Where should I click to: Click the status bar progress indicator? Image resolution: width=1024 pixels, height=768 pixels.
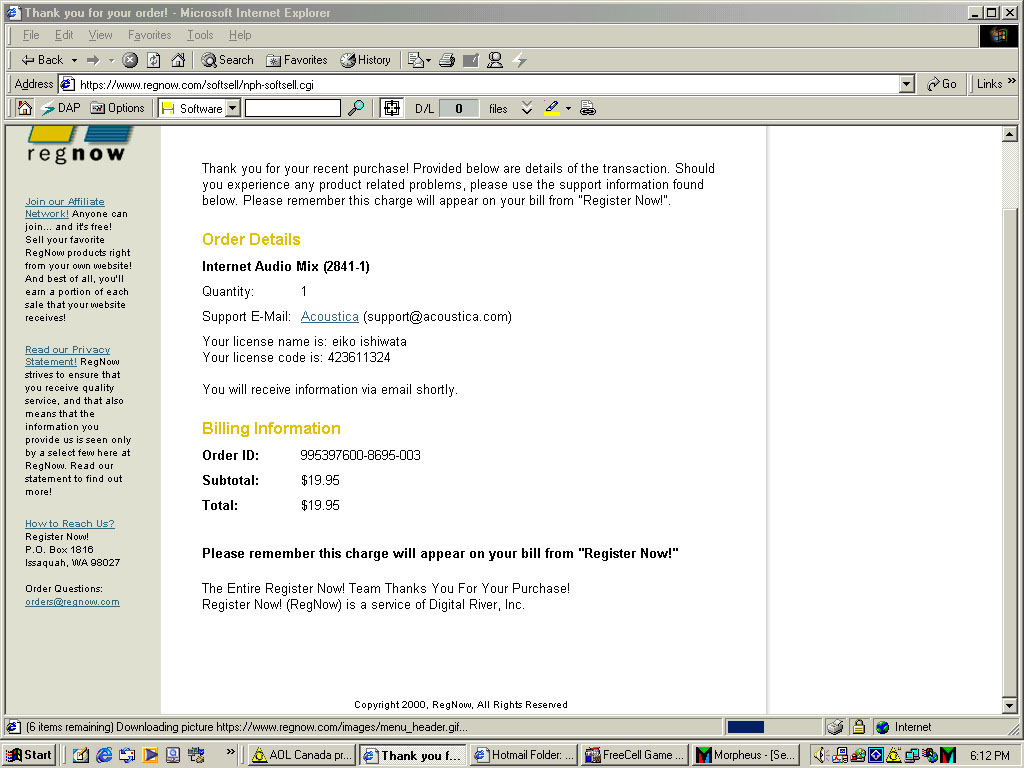(x=746, y=727)
